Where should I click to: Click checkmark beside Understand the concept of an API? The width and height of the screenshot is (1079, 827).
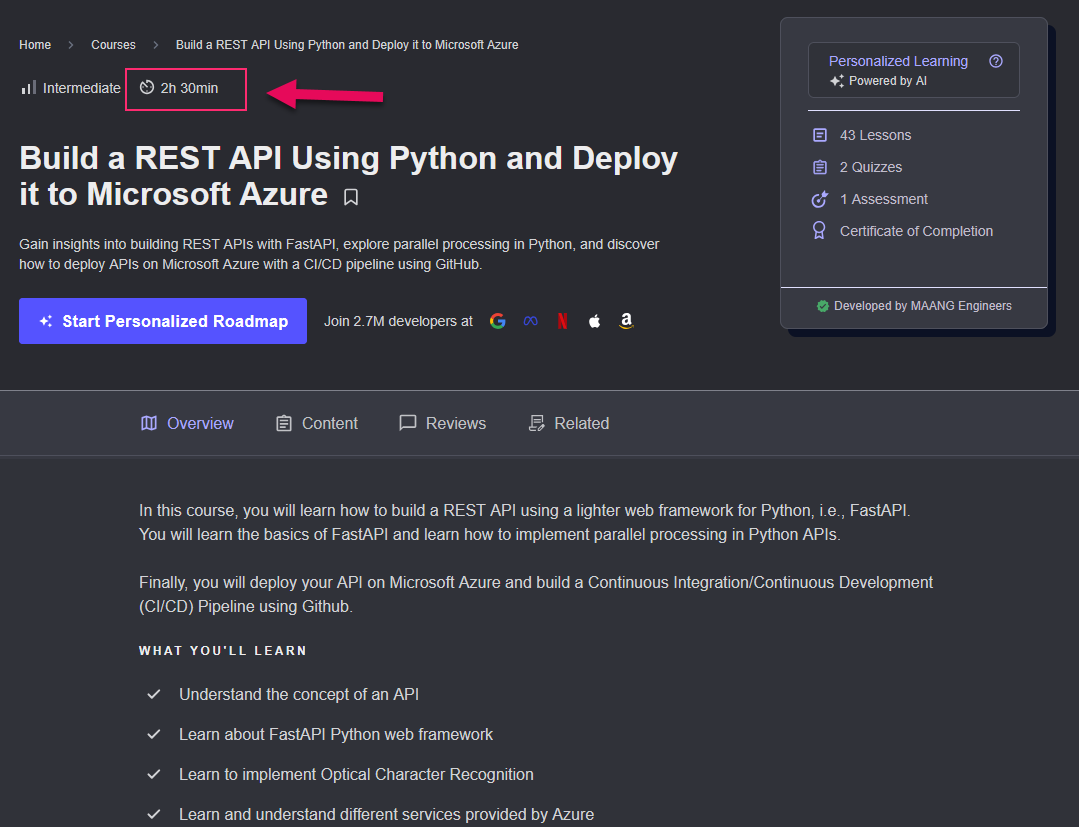click(153, 694)
